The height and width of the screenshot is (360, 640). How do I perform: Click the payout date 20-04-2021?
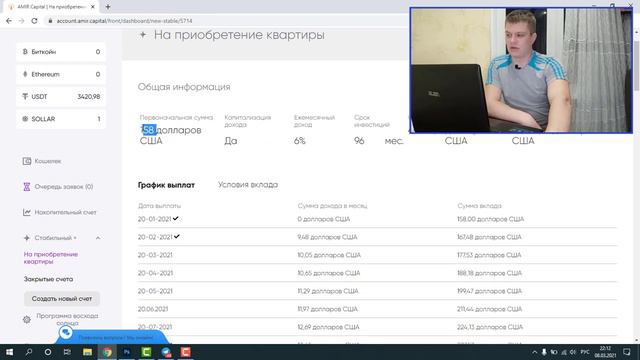click(x=155, y=273)
